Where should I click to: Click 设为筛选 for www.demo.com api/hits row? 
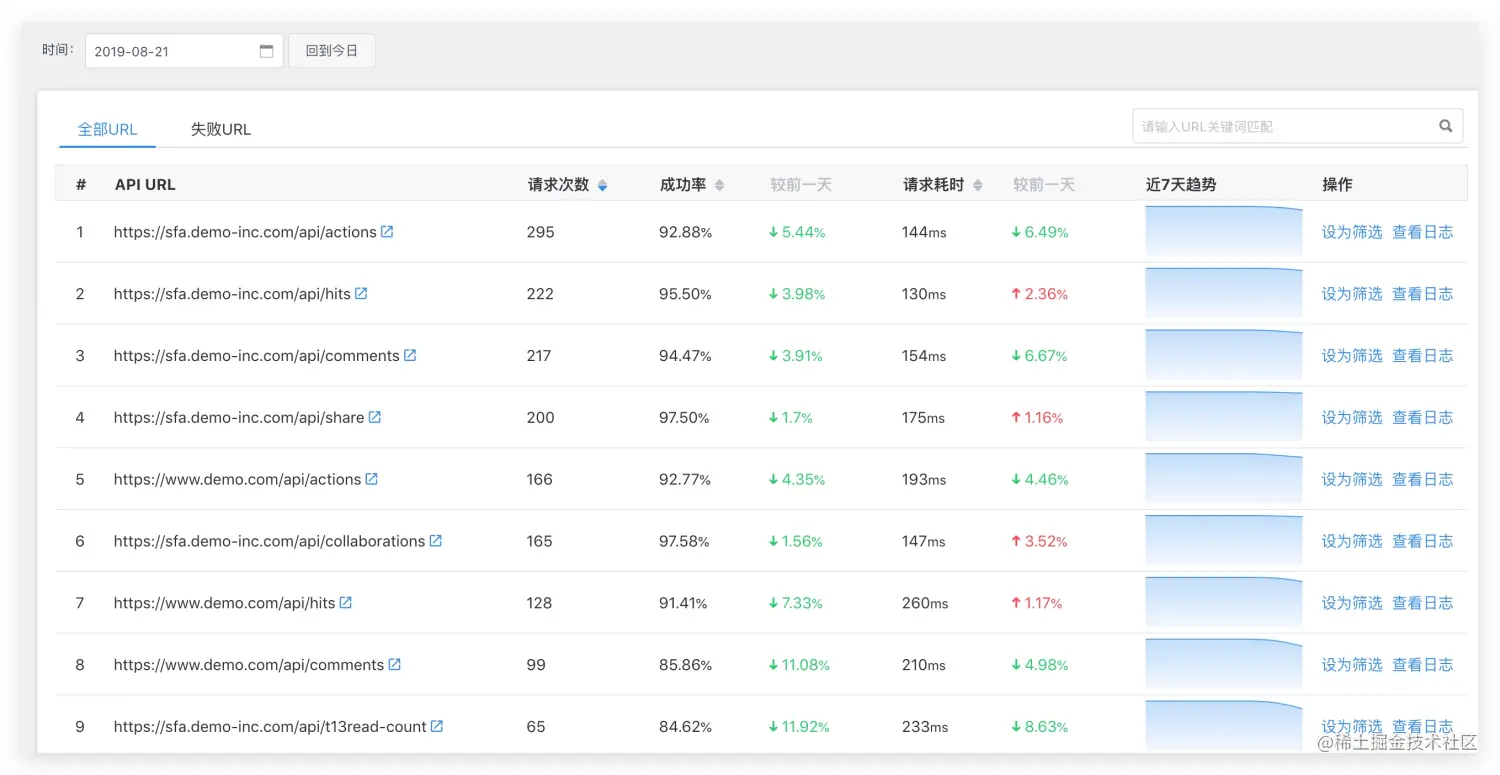1352,603
